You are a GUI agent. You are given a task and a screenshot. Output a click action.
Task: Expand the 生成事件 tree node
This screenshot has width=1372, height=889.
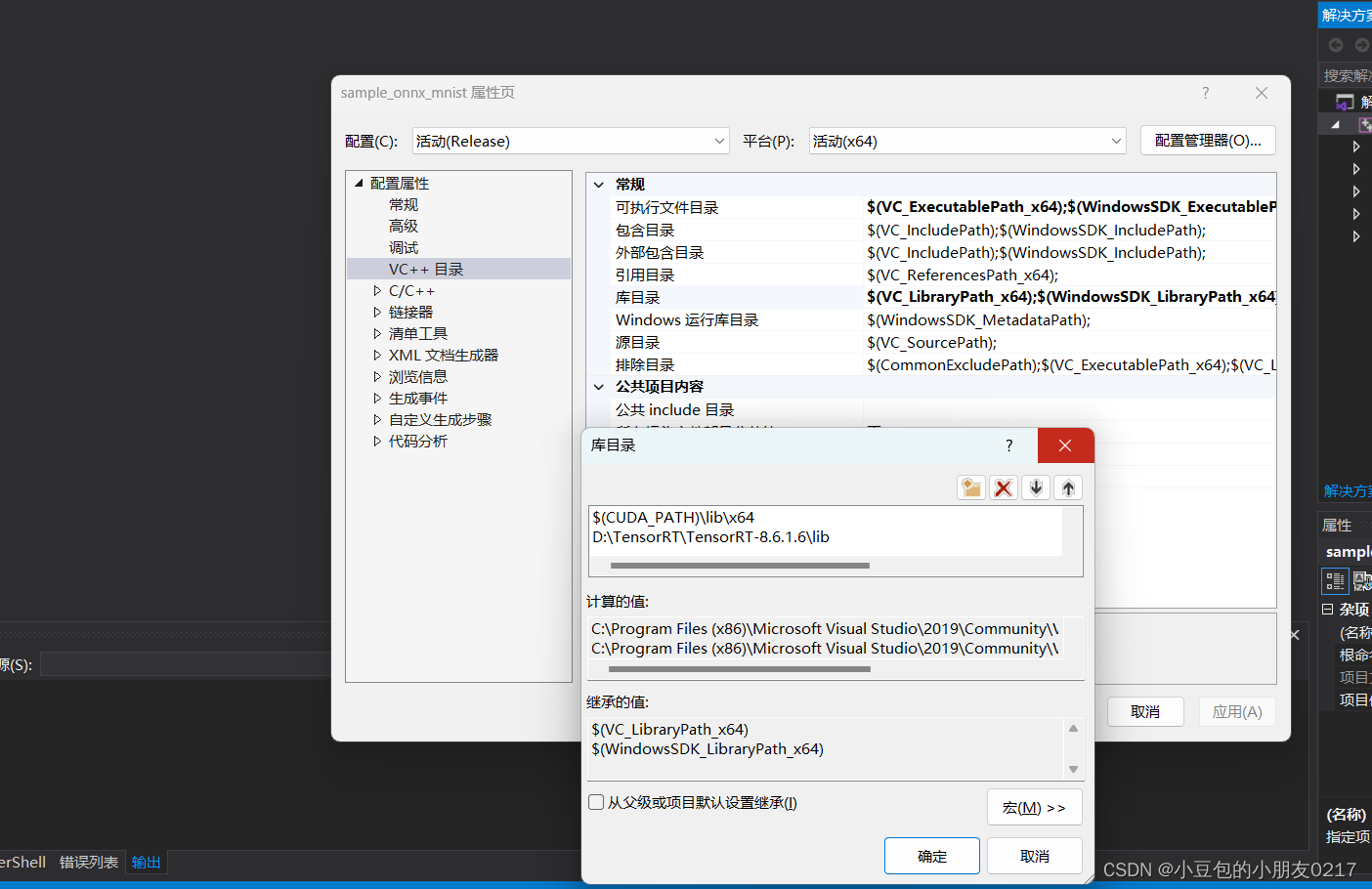tap(377, 398)
